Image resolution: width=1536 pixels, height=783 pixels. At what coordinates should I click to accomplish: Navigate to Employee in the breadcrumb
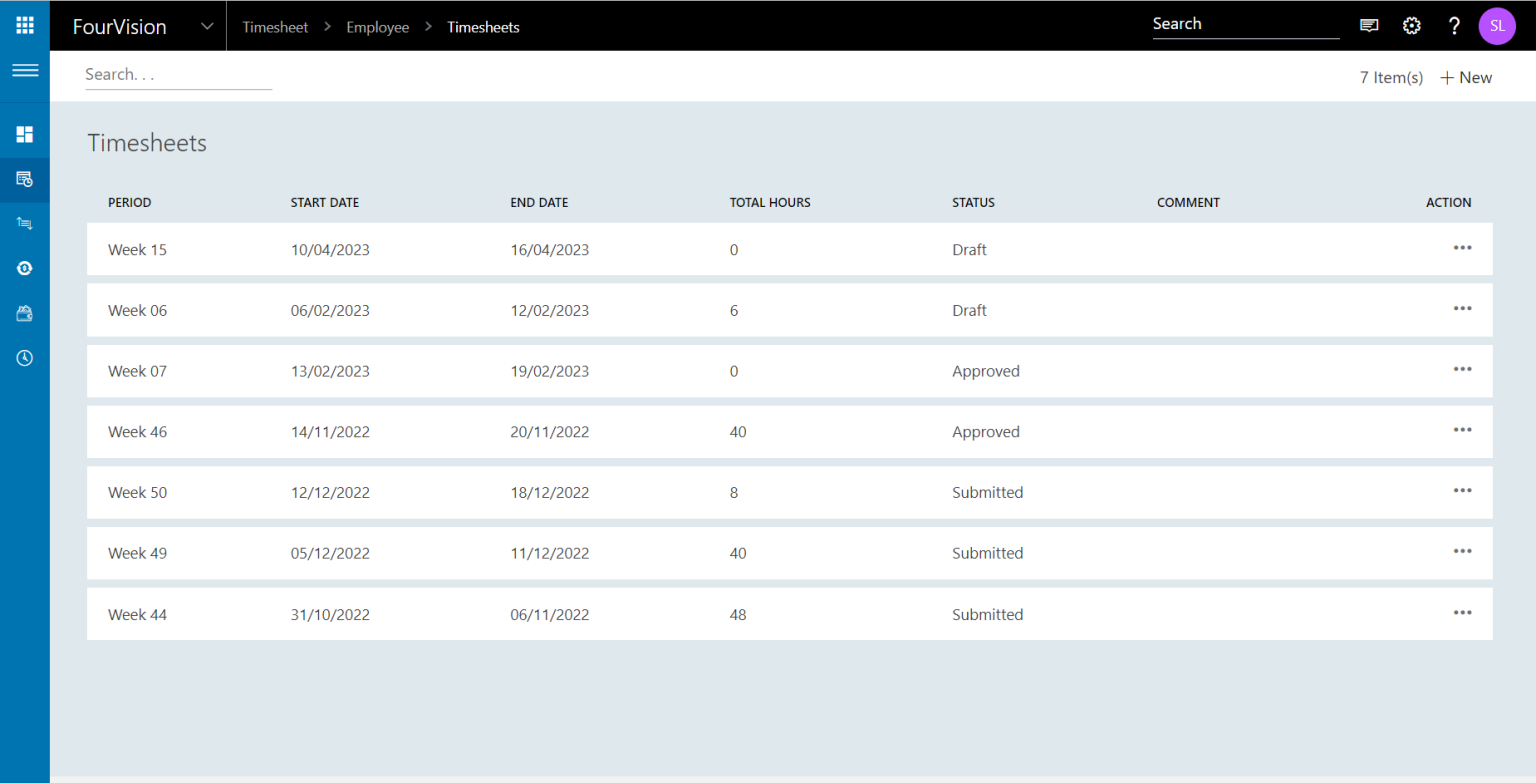[377, 27]
